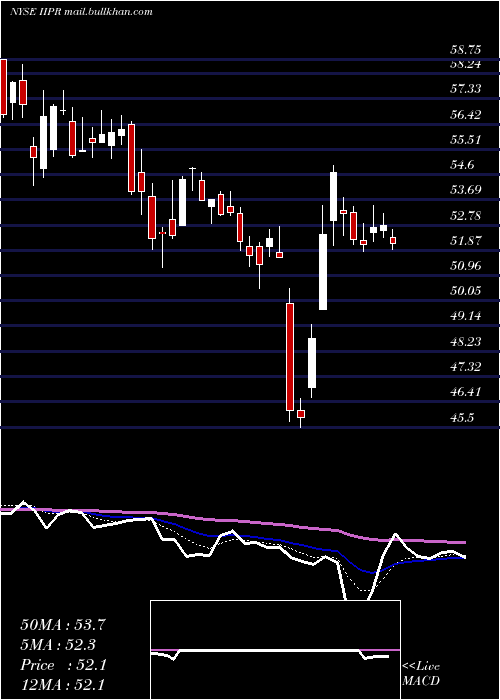
Task: Click the 58.75 price label
Action: click(x=468, y=50)
